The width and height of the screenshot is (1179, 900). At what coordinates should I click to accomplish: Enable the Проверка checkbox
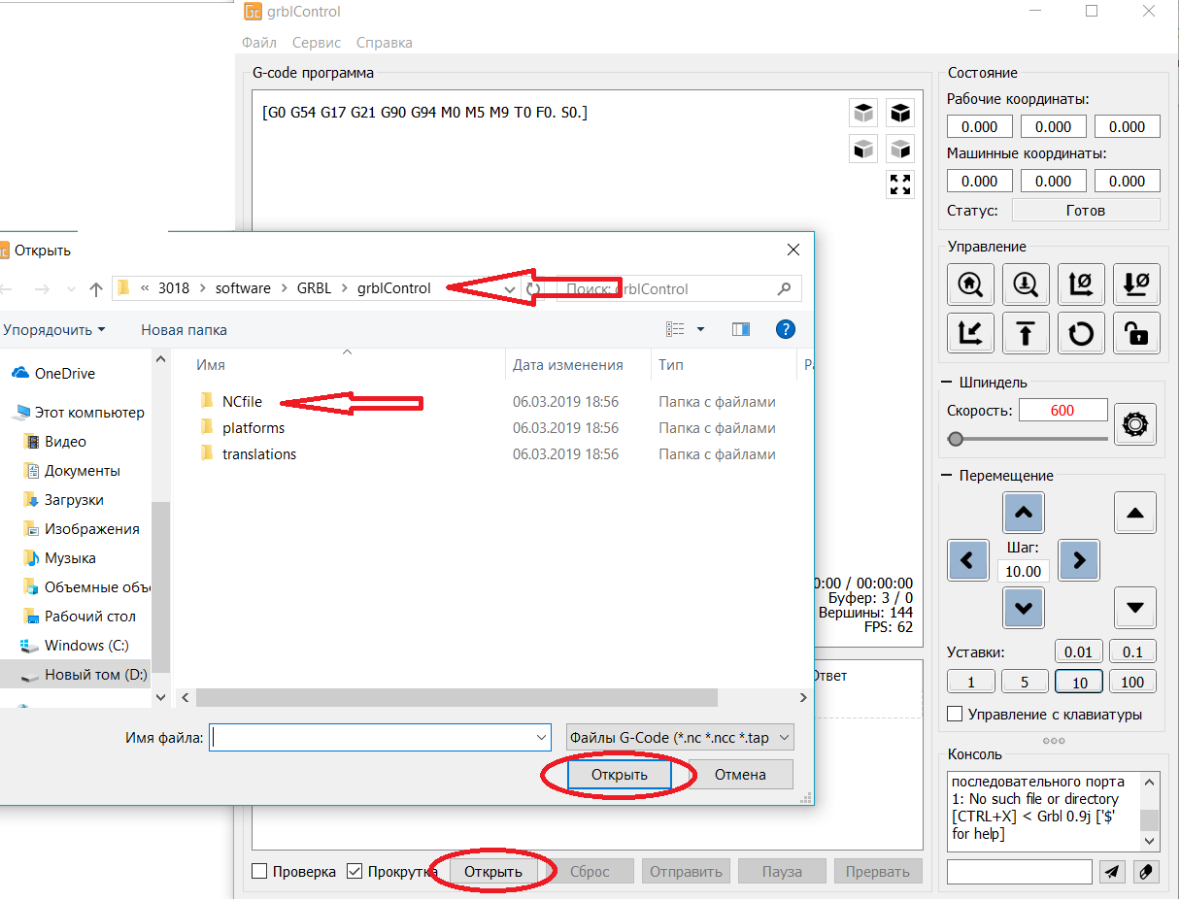[x=259, y=871]
